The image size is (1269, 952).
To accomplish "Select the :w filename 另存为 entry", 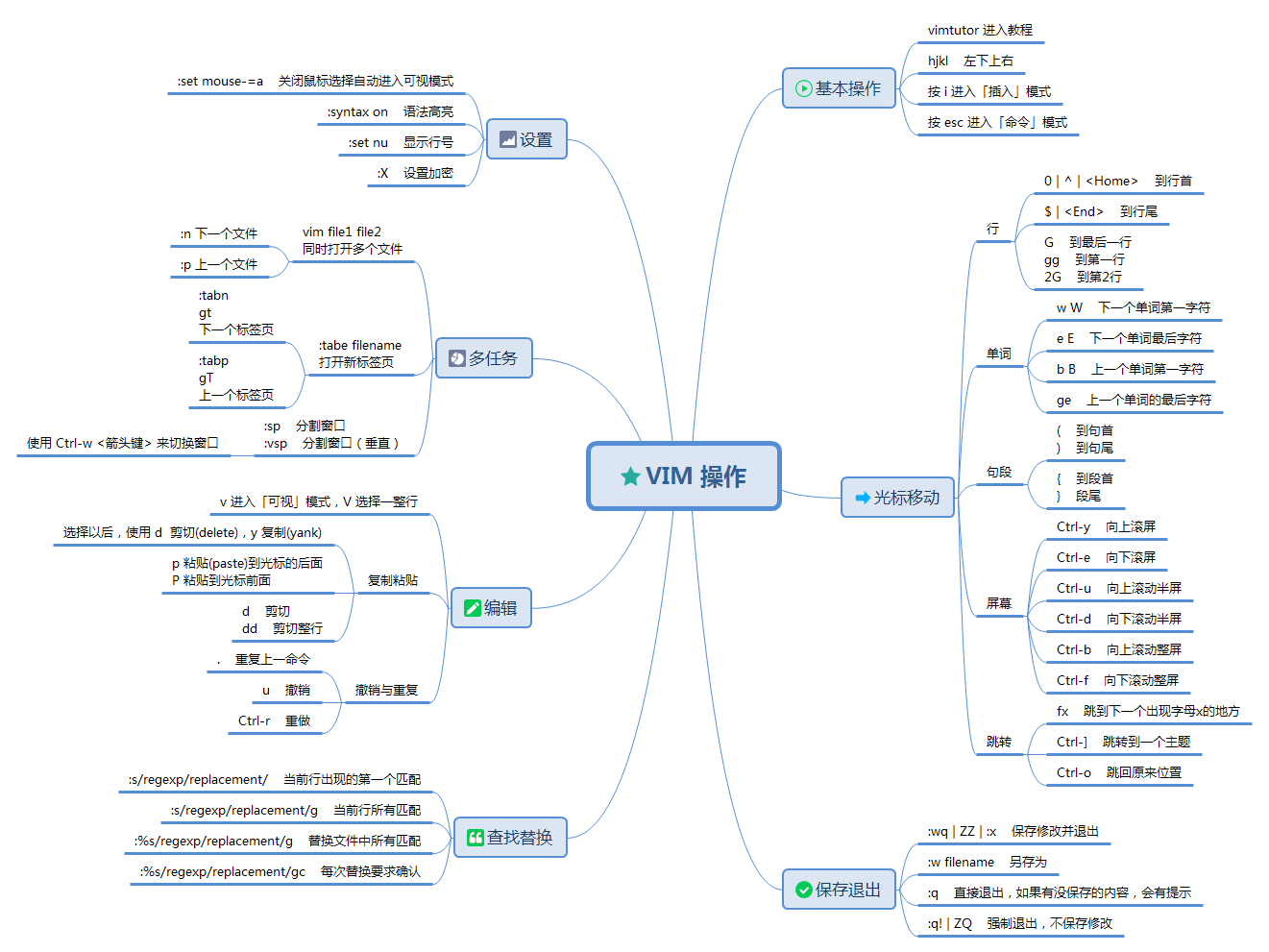I will (987, 862).
